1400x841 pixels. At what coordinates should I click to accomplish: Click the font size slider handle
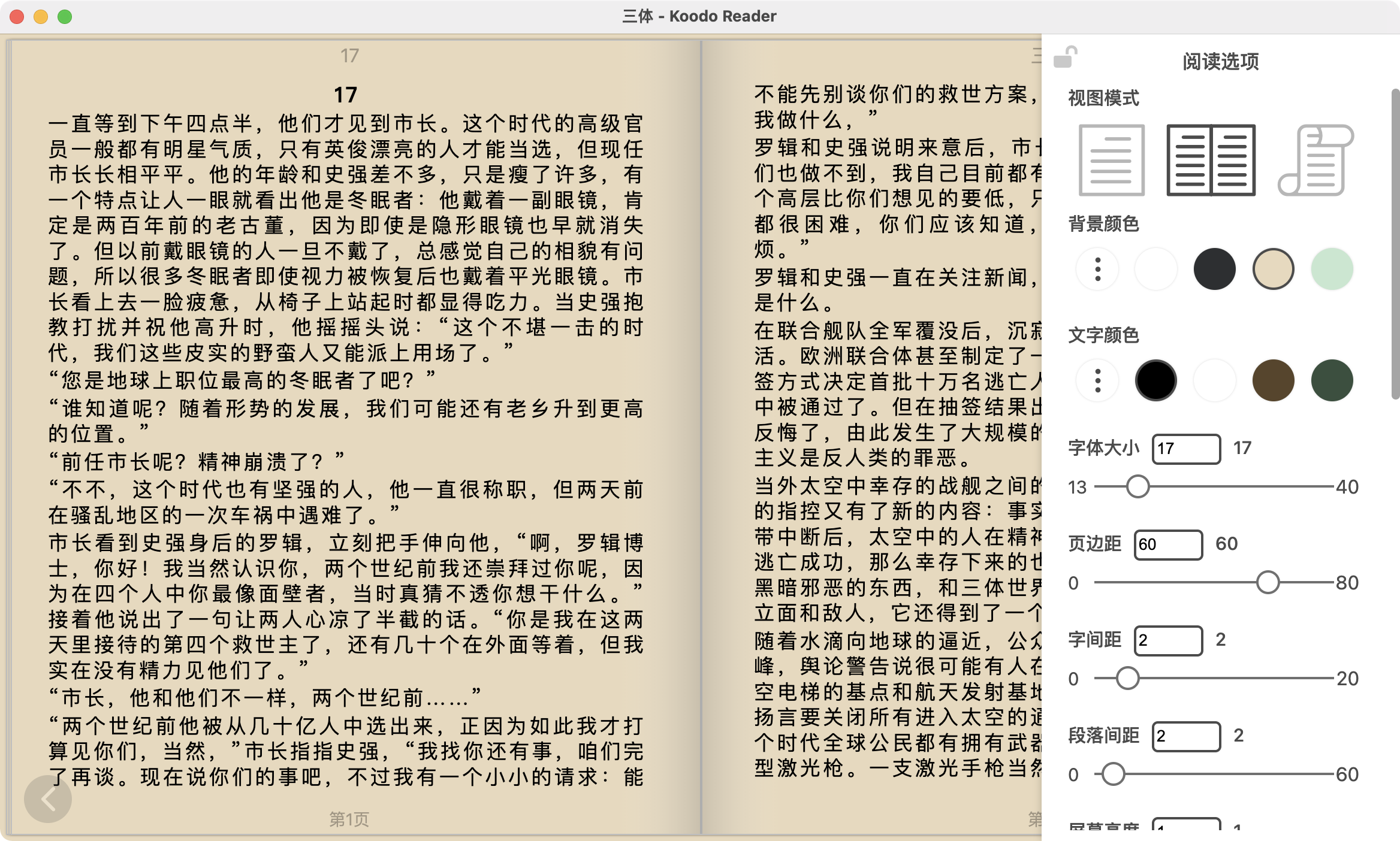pos(1137,487)
